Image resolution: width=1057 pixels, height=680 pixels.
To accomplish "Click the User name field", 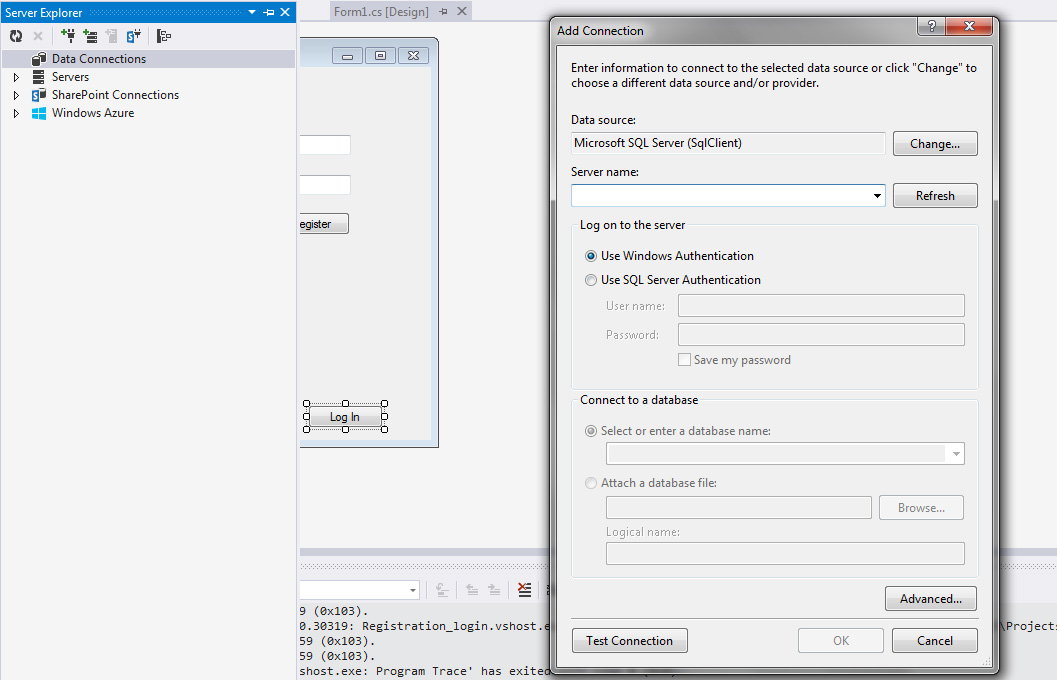I will (x=821, y=306).
